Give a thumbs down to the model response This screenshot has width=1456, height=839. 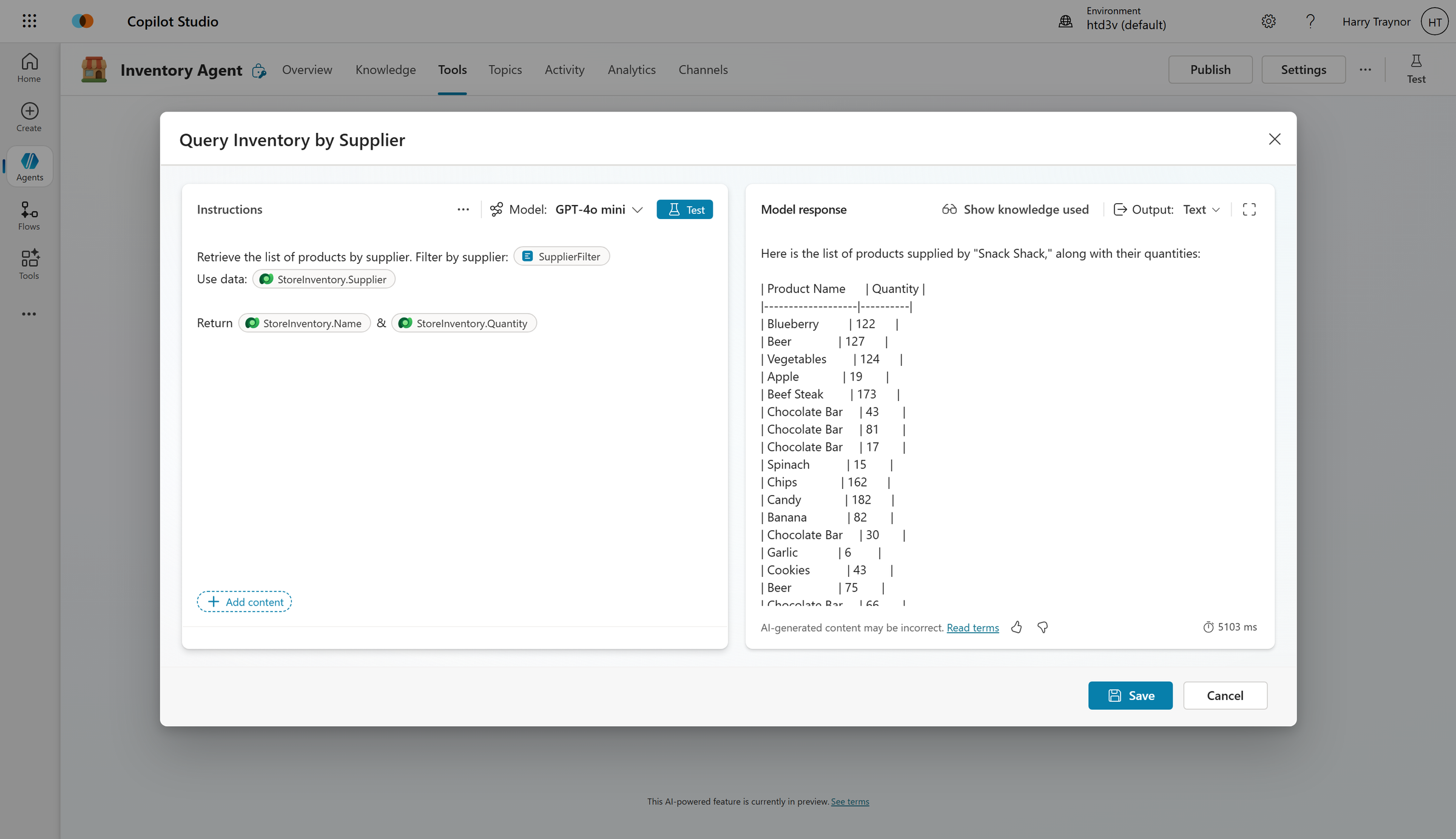[x=1042, y=627]
